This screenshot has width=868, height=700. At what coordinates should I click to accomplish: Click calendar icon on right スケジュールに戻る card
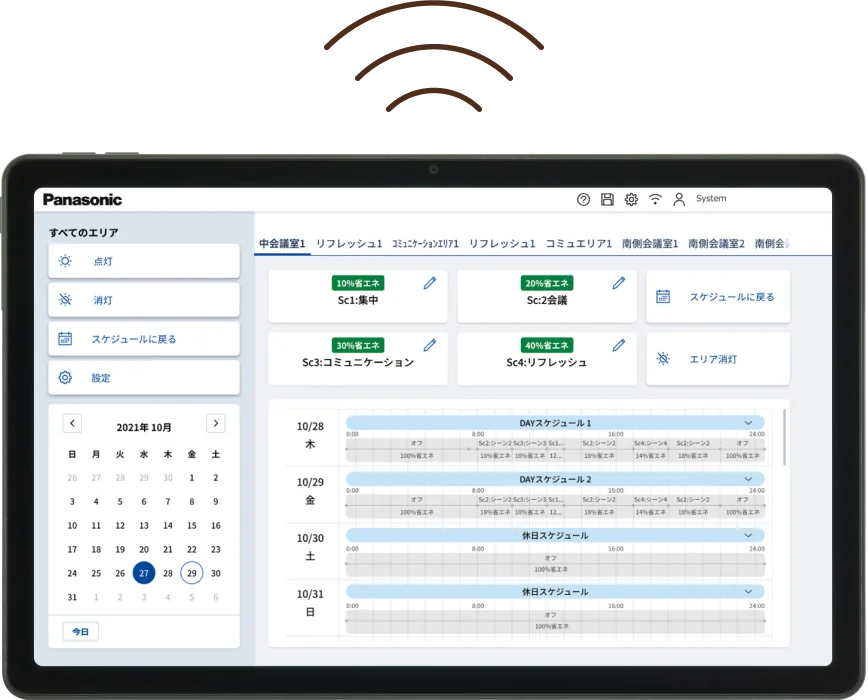coord(663,297)
